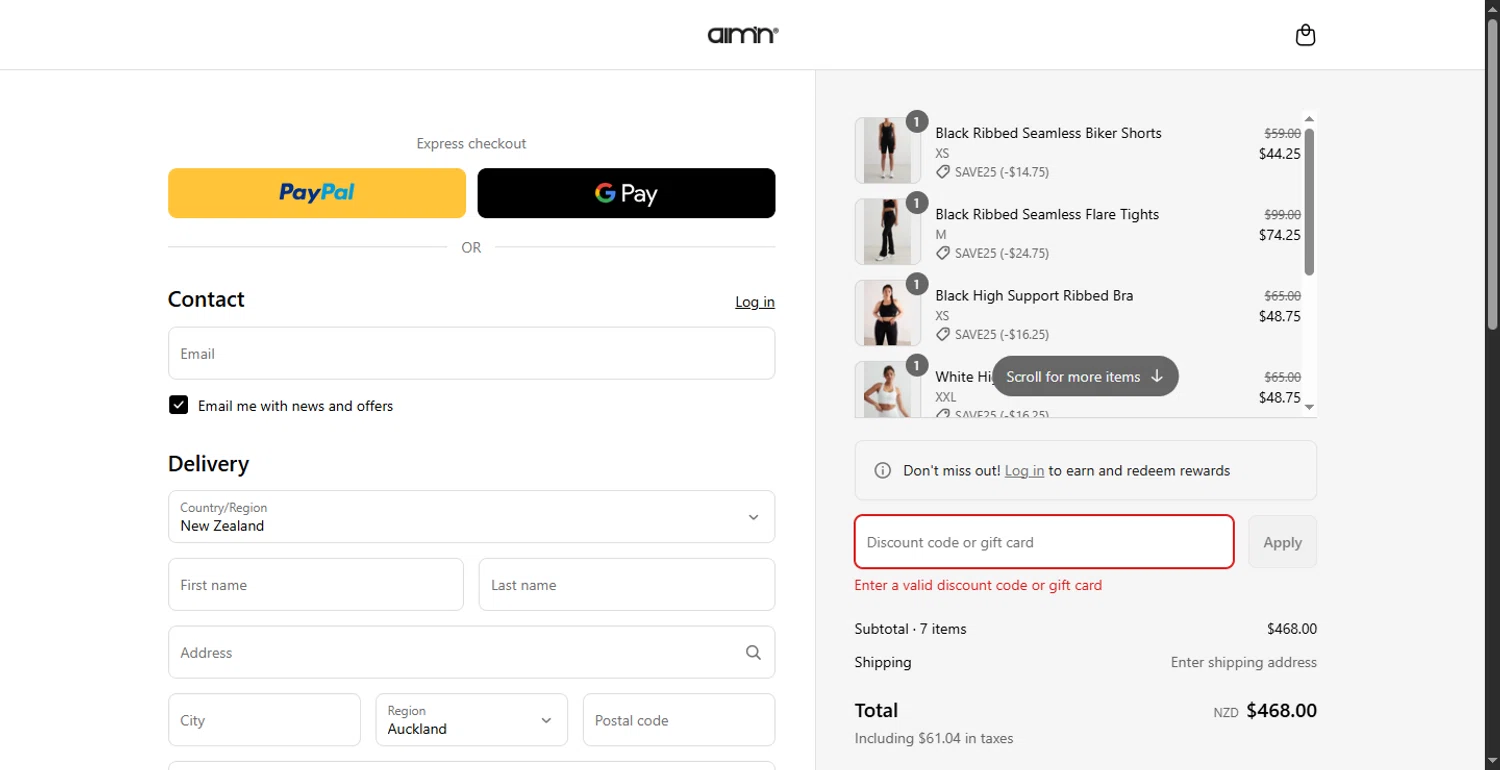
Task: Open the Country/Region dropdown
Action: point(471,517)
